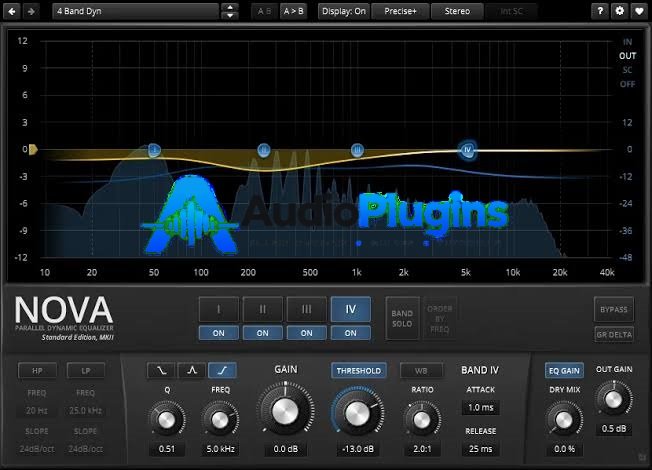The width and height of the screenshot is (652, 470).
Task: Click the yellow EQ gain handle at 0 dB
Action: pyautogui.click(x=33, y=149)
